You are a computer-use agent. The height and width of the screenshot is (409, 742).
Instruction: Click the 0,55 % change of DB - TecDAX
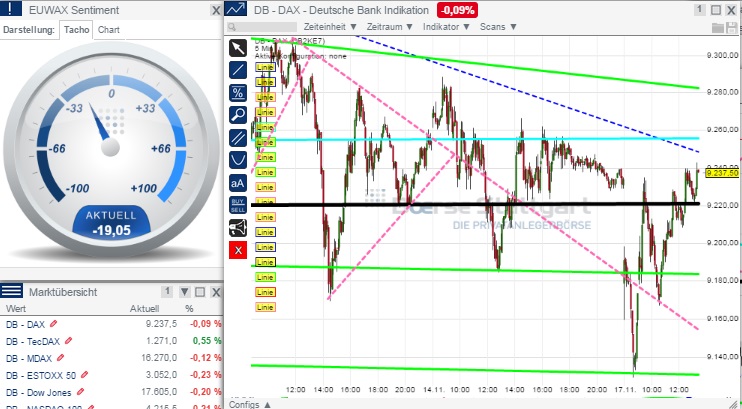coord(207,341)
